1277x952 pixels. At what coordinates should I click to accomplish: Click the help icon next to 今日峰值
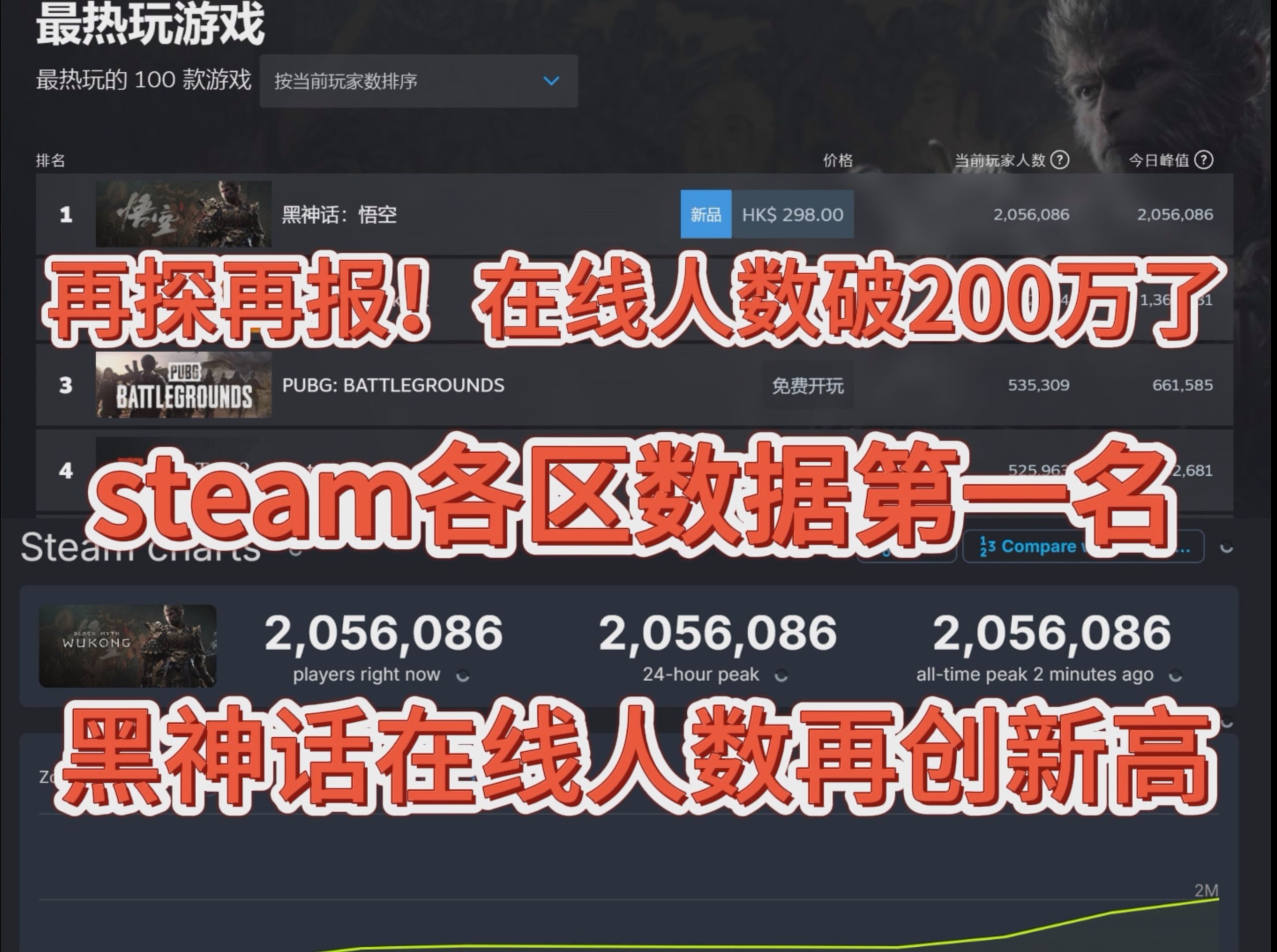coord(1204,160)
